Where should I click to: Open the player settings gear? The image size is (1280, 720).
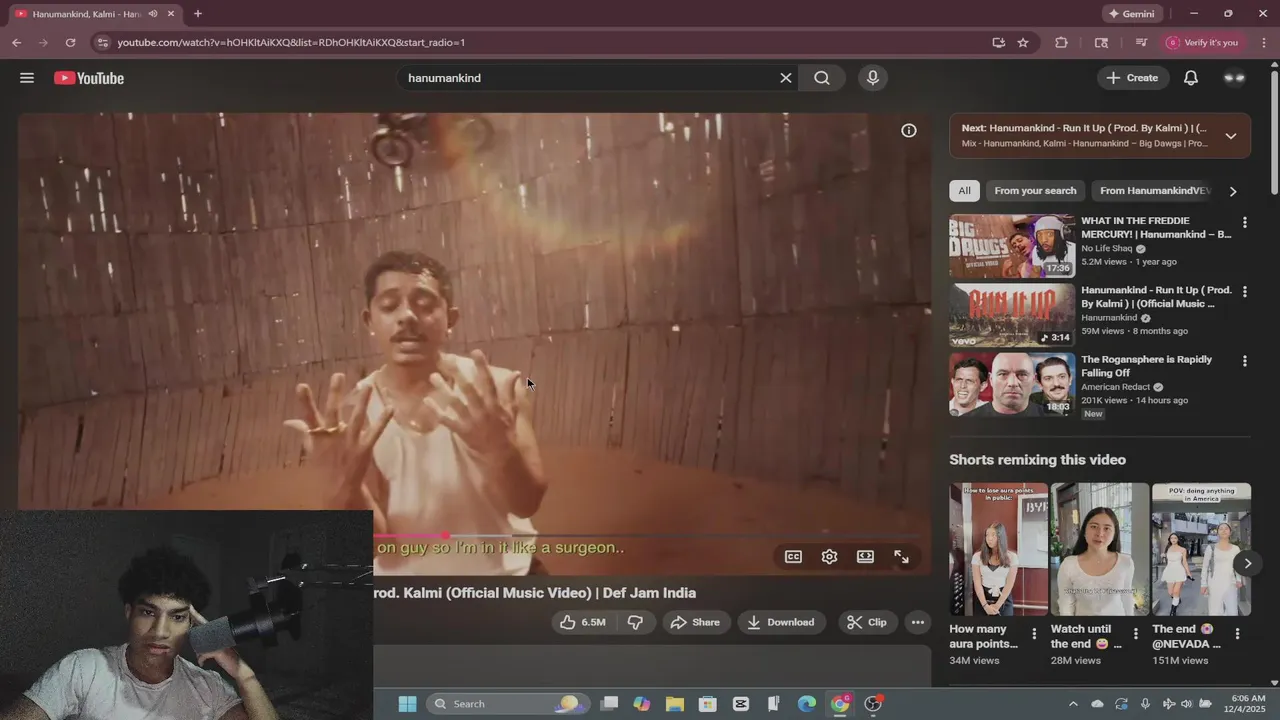tap(829, 557)
